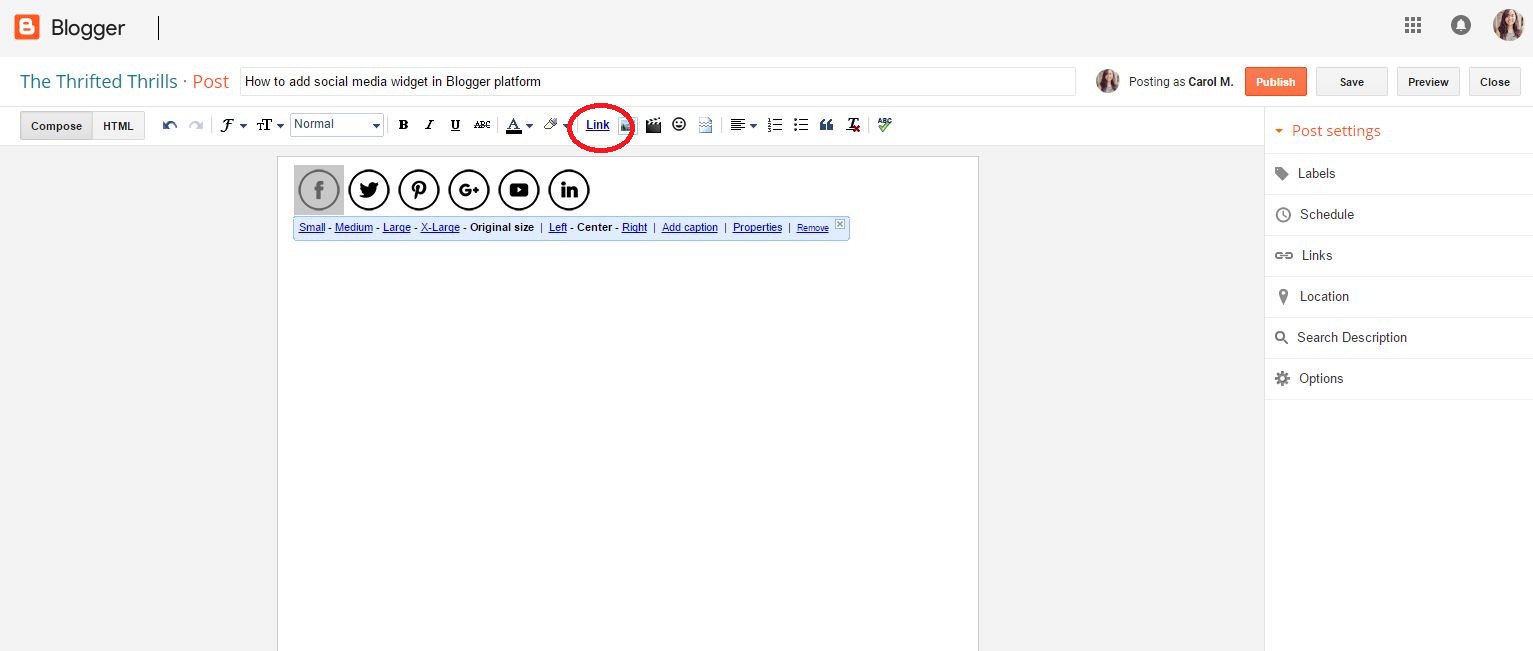This screenshot has width=1533, height=651.
Task: Format selection as blockquote
Action: click(x=826, y=124)
